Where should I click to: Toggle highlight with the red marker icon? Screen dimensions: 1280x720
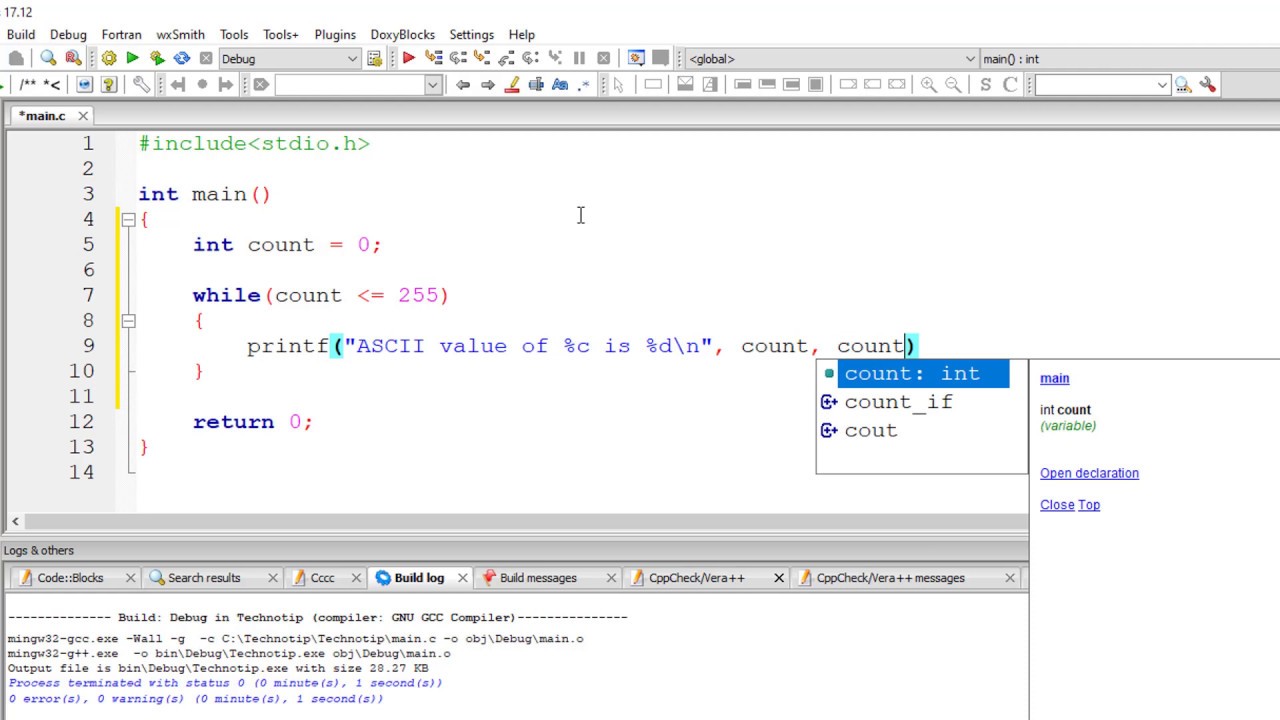pos(512,85)
